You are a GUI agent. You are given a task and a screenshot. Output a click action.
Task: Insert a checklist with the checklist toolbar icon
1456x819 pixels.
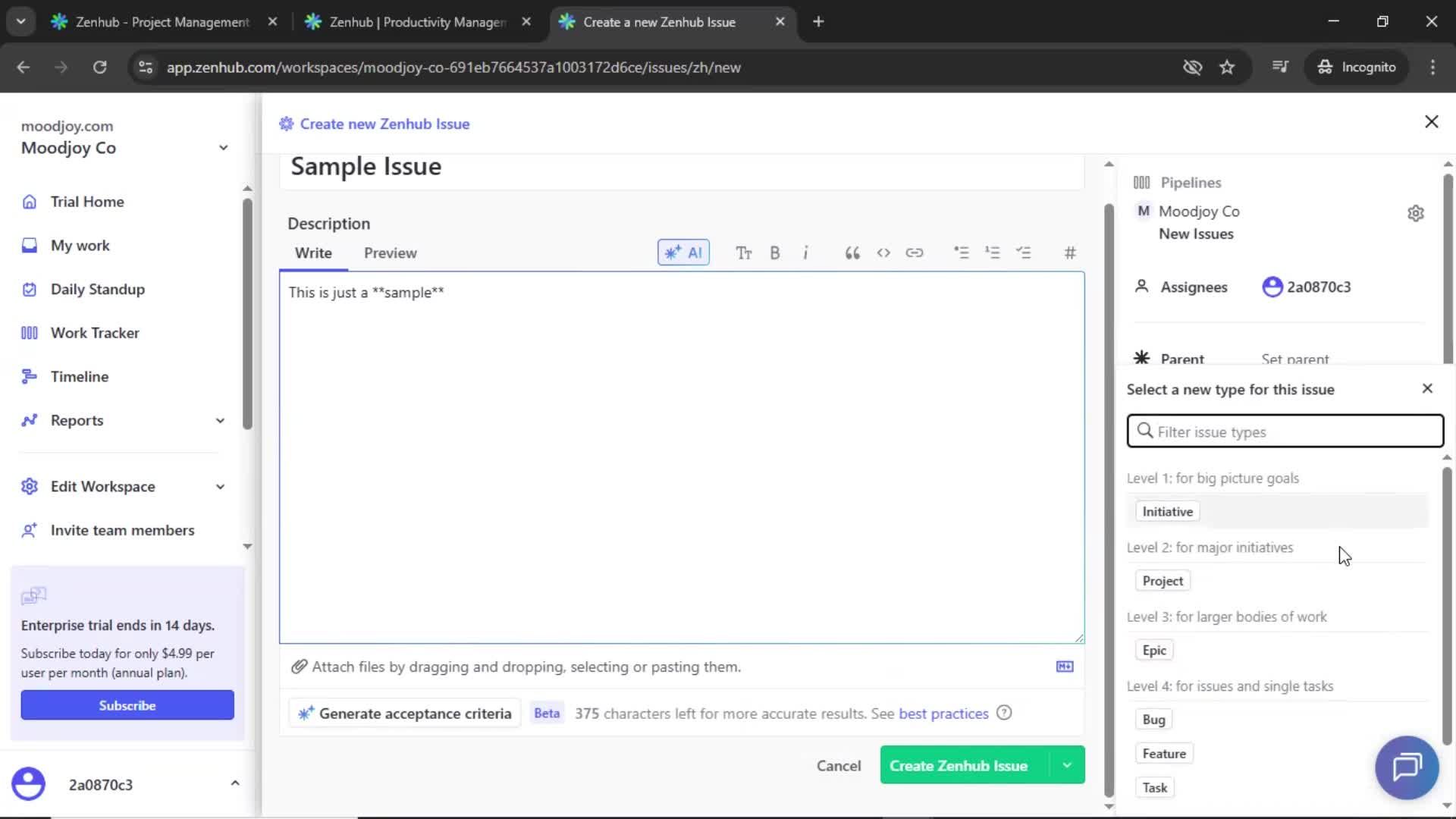pos(1025,252)
